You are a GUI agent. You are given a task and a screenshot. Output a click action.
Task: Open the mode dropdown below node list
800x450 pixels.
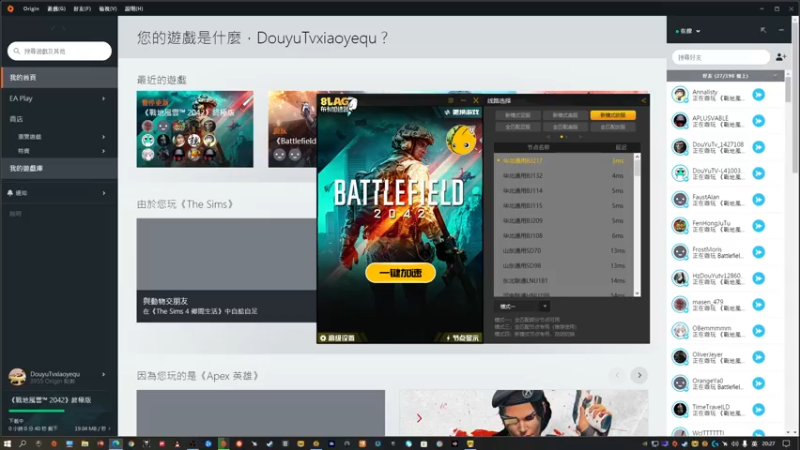coord(521,306)
